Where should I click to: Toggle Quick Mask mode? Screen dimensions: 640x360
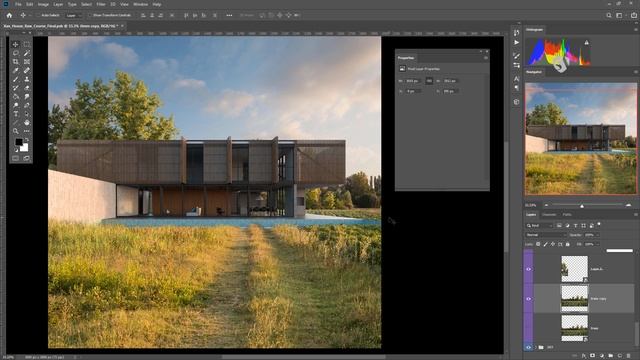[16, 158]
